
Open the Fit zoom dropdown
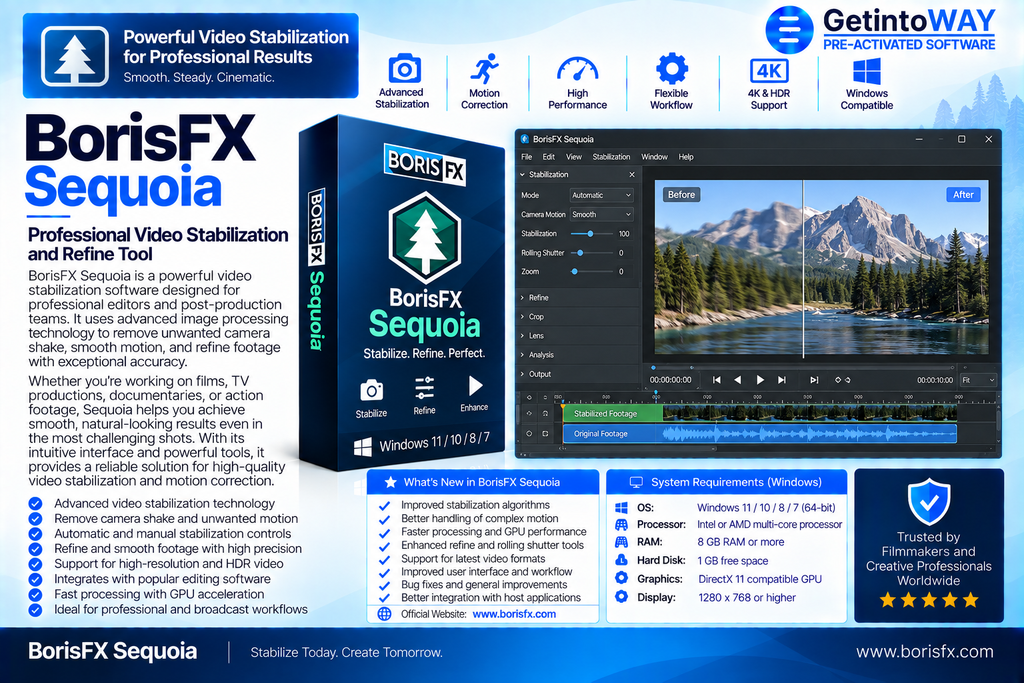pyautogui.click(x=978, y=380)
